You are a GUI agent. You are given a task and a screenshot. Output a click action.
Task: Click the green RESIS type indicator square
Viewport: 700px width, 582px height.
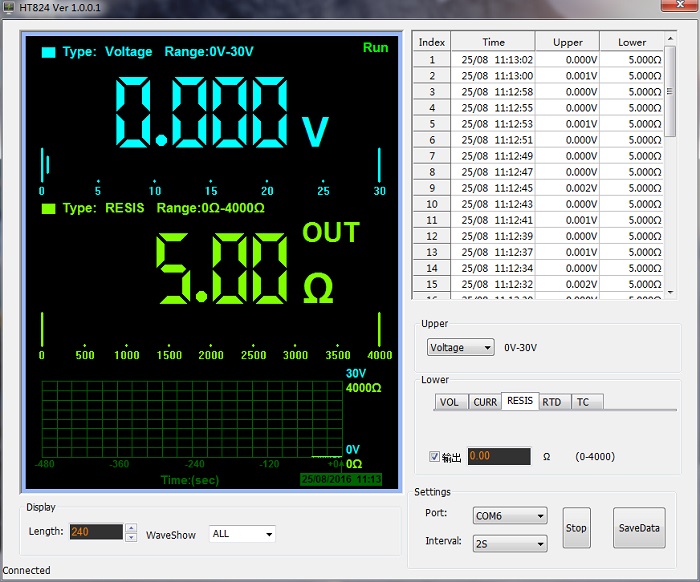(48, 208)
